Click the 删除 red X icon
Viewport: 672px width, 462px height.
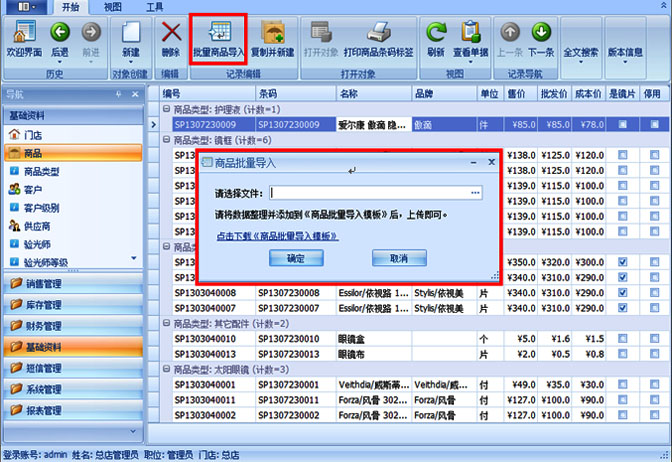tap(171, 36)
